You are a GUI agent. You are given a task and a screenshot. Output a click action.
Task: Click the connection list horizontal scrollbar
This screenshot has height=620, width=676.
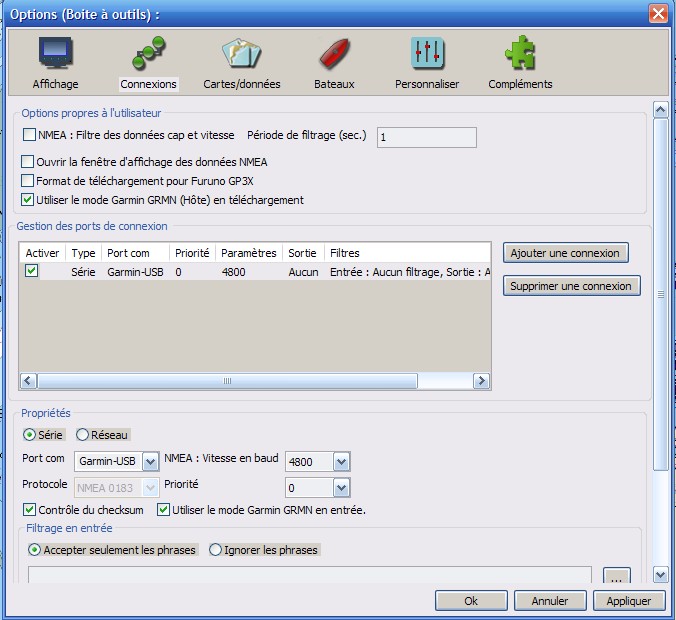click(x=255, y=381)
